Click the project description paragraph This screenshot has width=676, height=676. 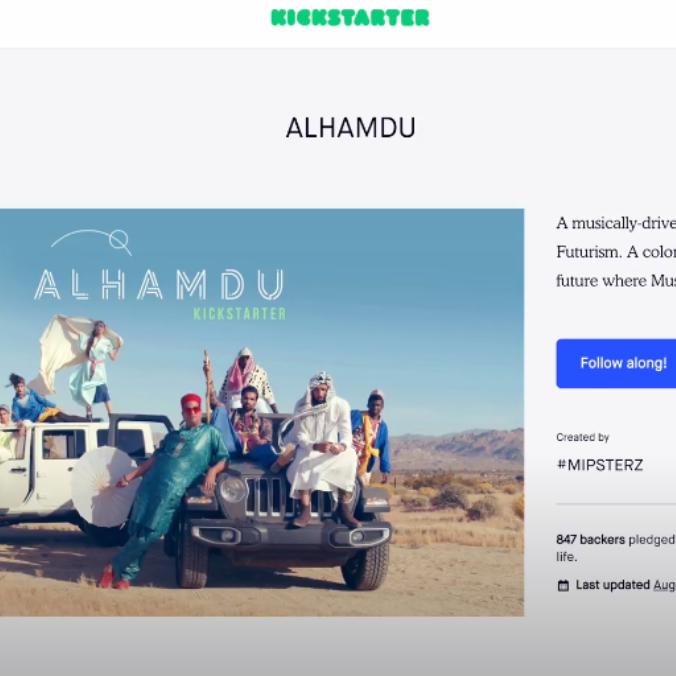616,252
